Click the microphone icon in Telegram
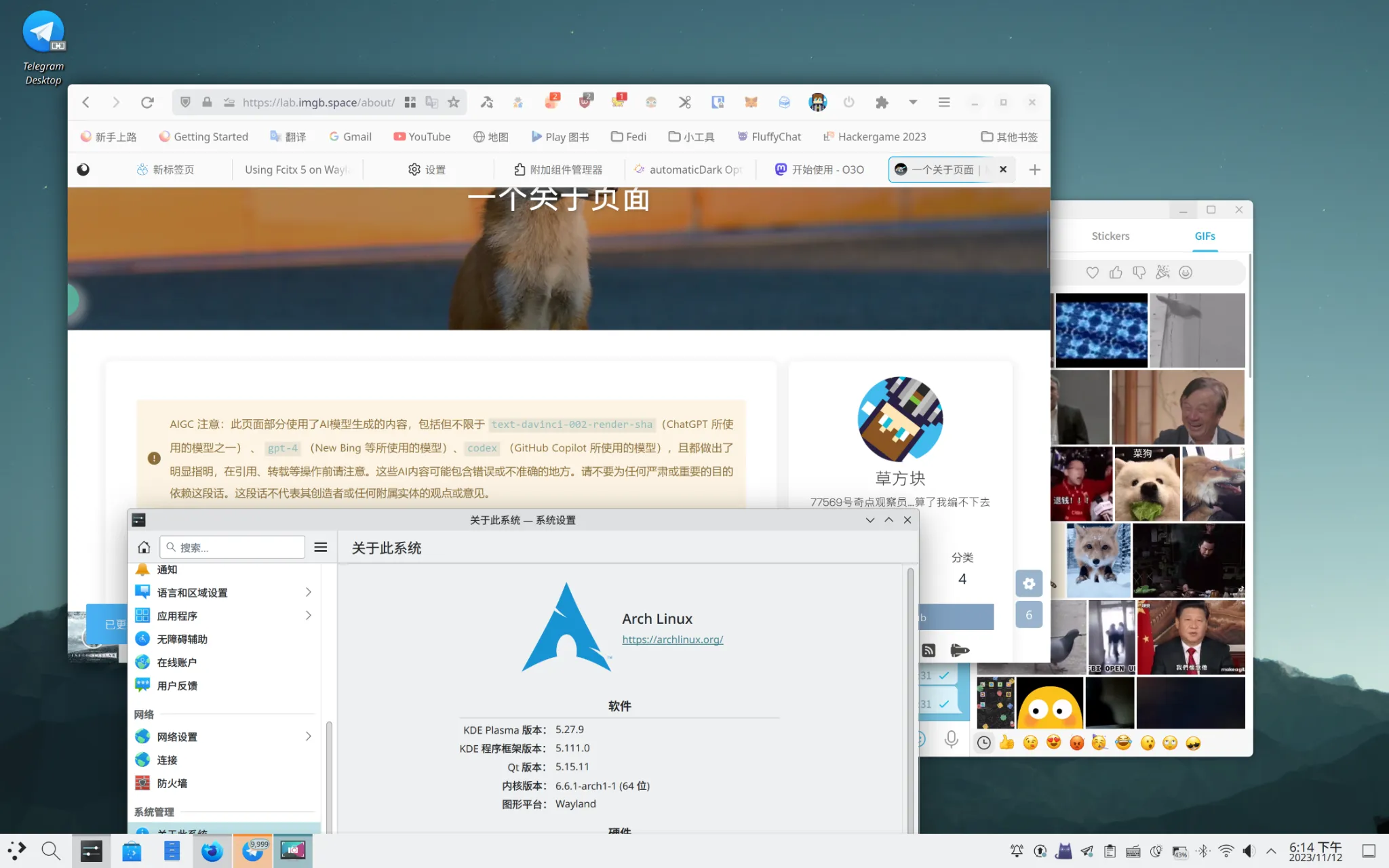 (x=951, y=739)
